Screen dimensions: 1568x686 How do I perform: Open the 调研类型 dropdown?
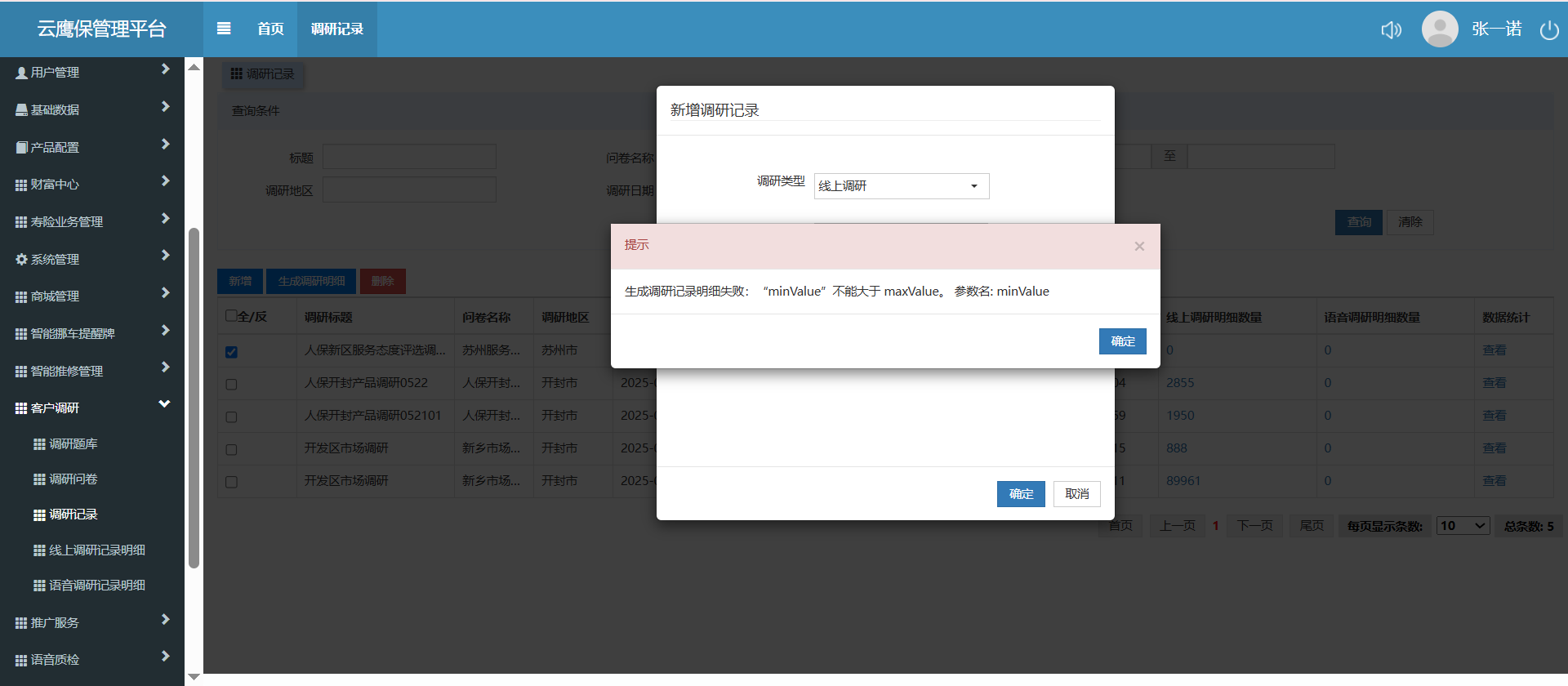point(902,186)
